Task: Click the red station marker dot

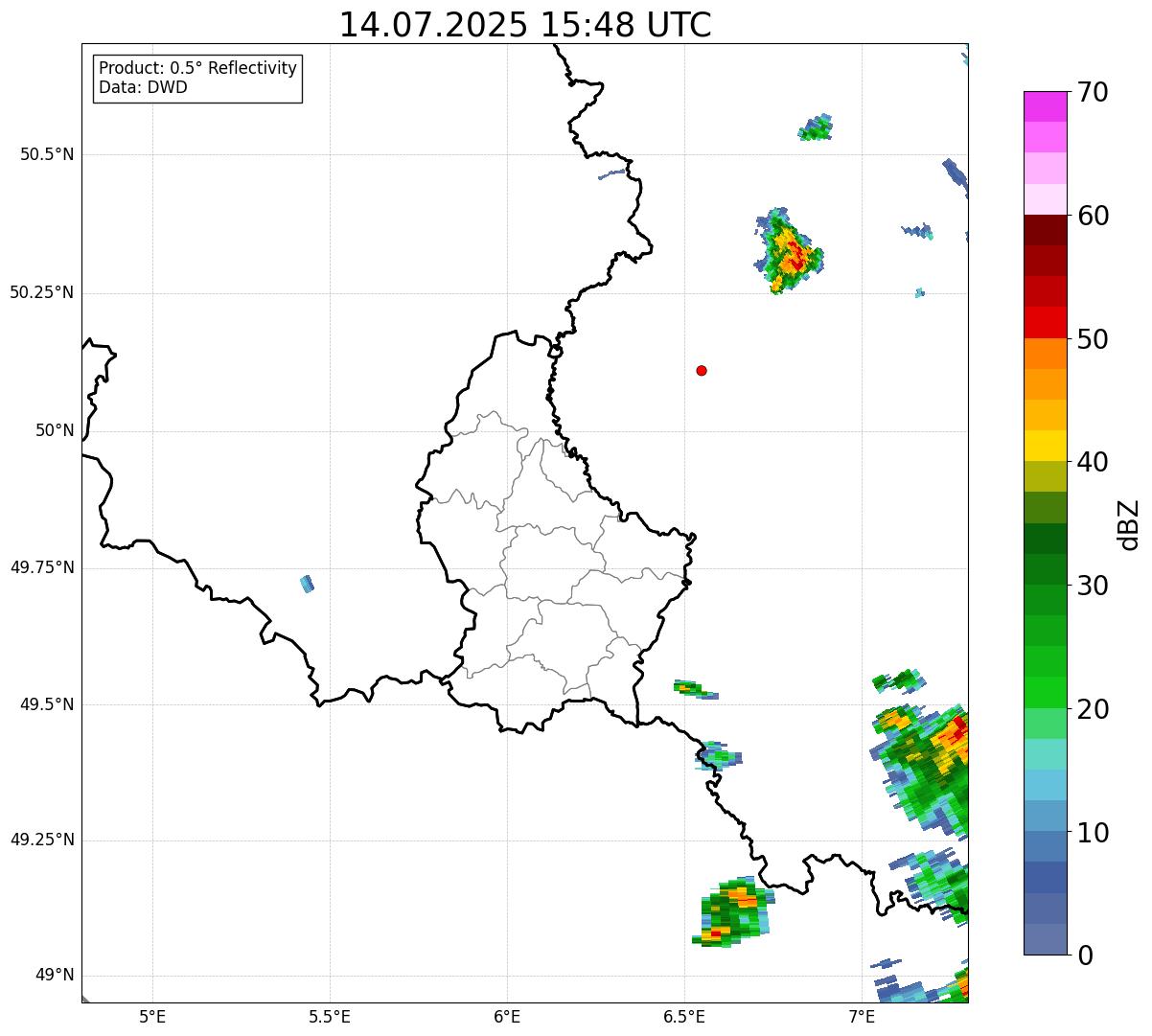Action: pos(702,370)
